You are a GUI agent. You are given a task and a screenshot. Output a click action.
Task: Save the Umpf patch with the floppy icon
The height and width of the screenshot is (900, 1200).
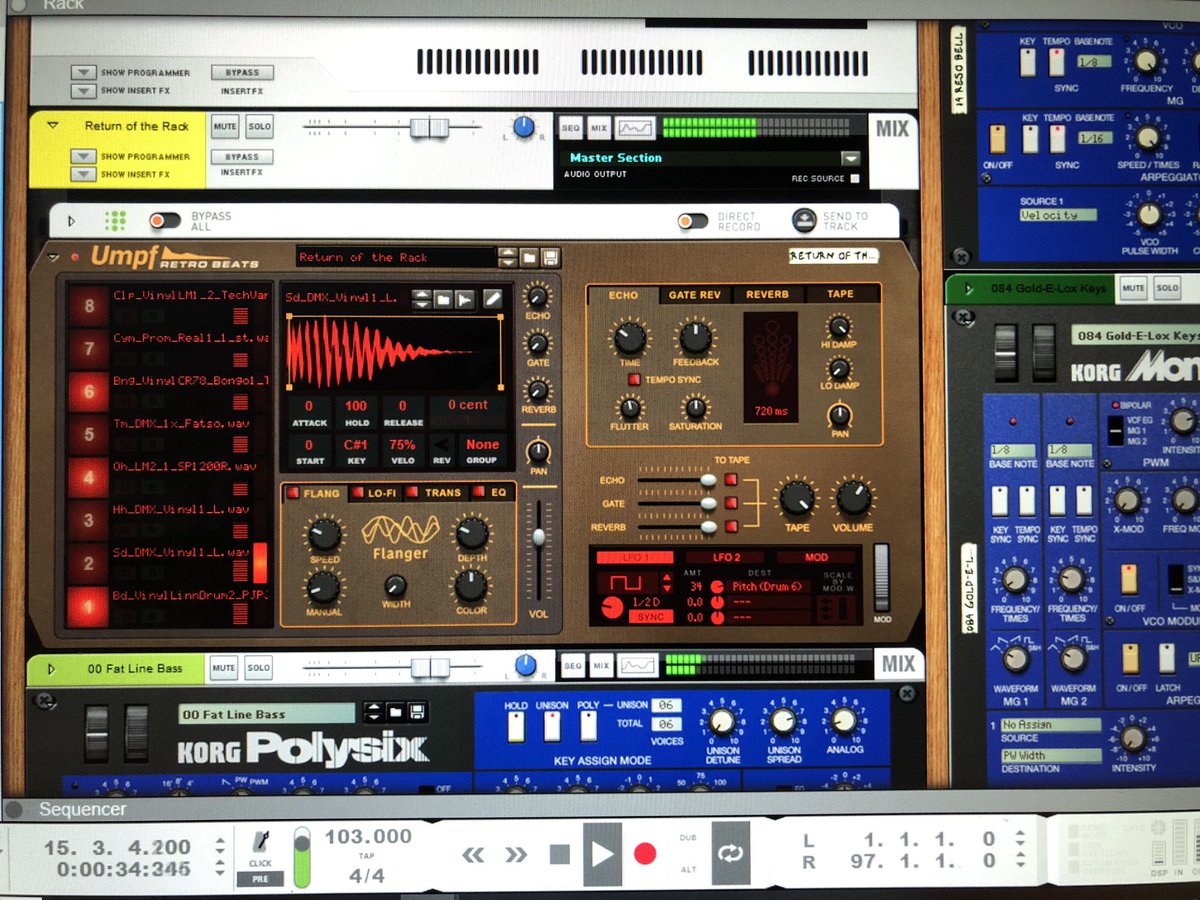(x=551, y=257)
